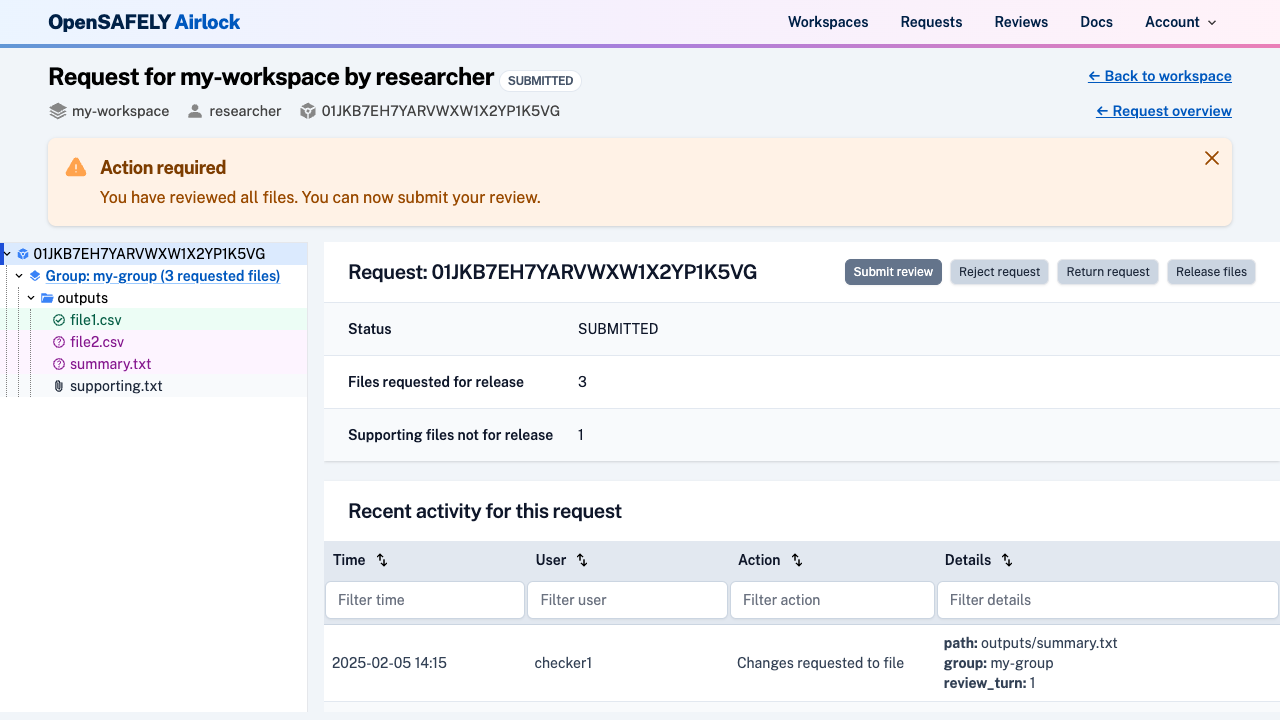Click the question status icon beside file2.csv
1280x720 pixels.
[59, 342]
